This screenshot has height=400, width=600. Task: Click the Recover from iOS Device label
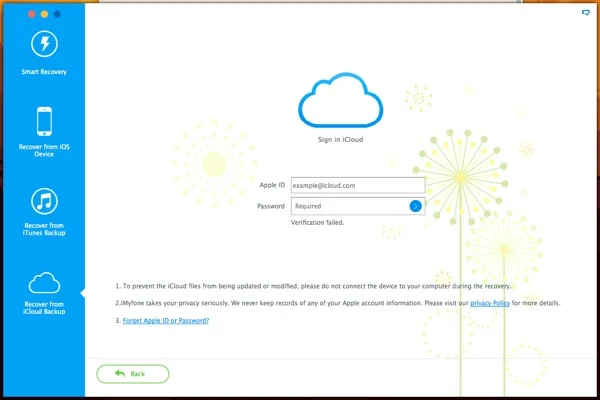[x=44, y=150]
